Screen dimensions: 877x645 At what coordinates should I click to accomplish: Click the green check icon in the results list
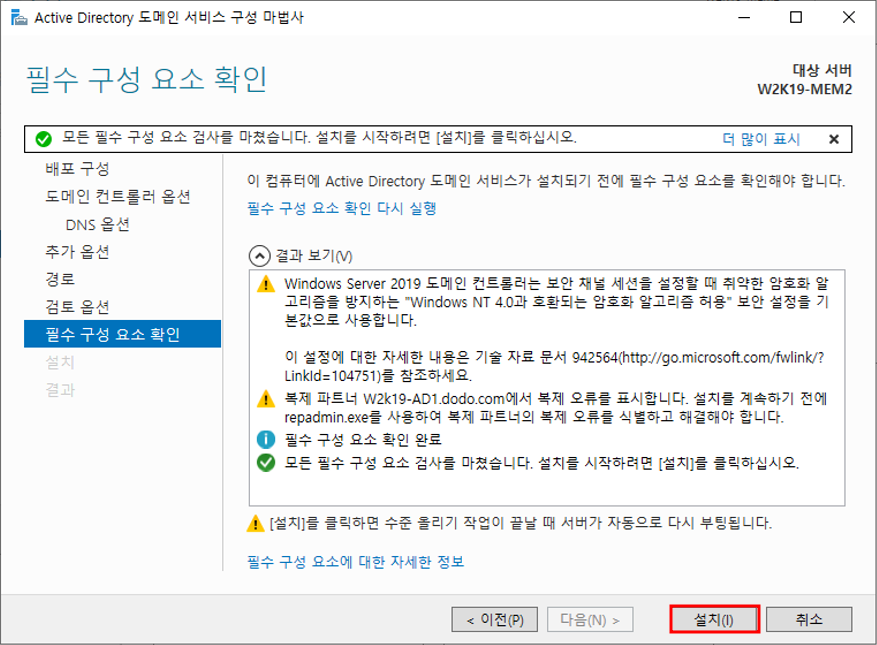266,463
